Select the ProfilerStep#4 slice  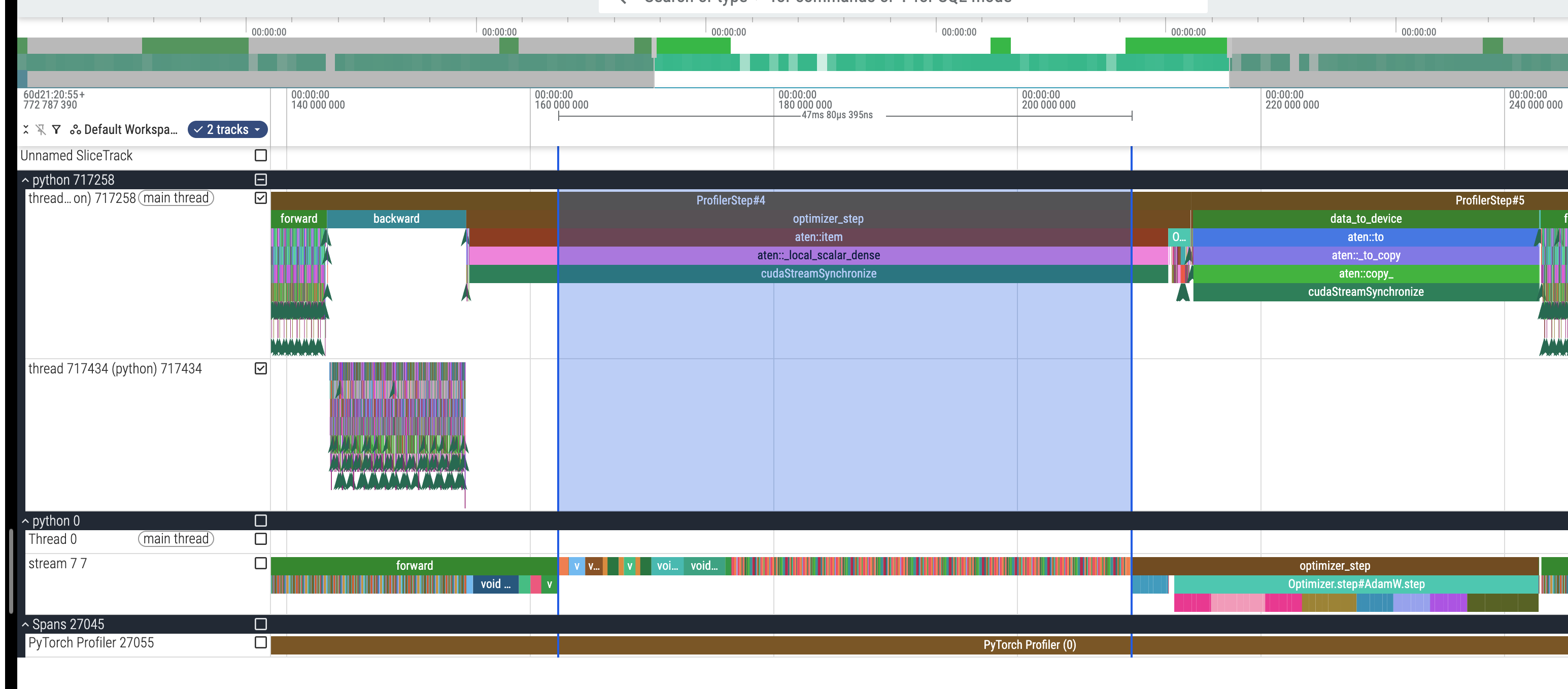pyautogui.click(x=730, y=200)
